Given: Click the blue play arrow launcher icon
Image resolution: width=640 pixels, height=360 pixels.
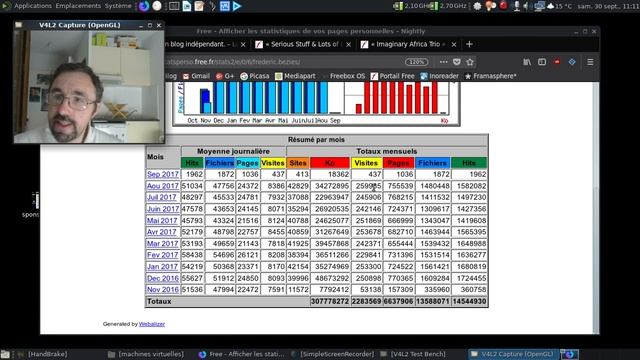Looking at the screenshot, I should [237, 6].
